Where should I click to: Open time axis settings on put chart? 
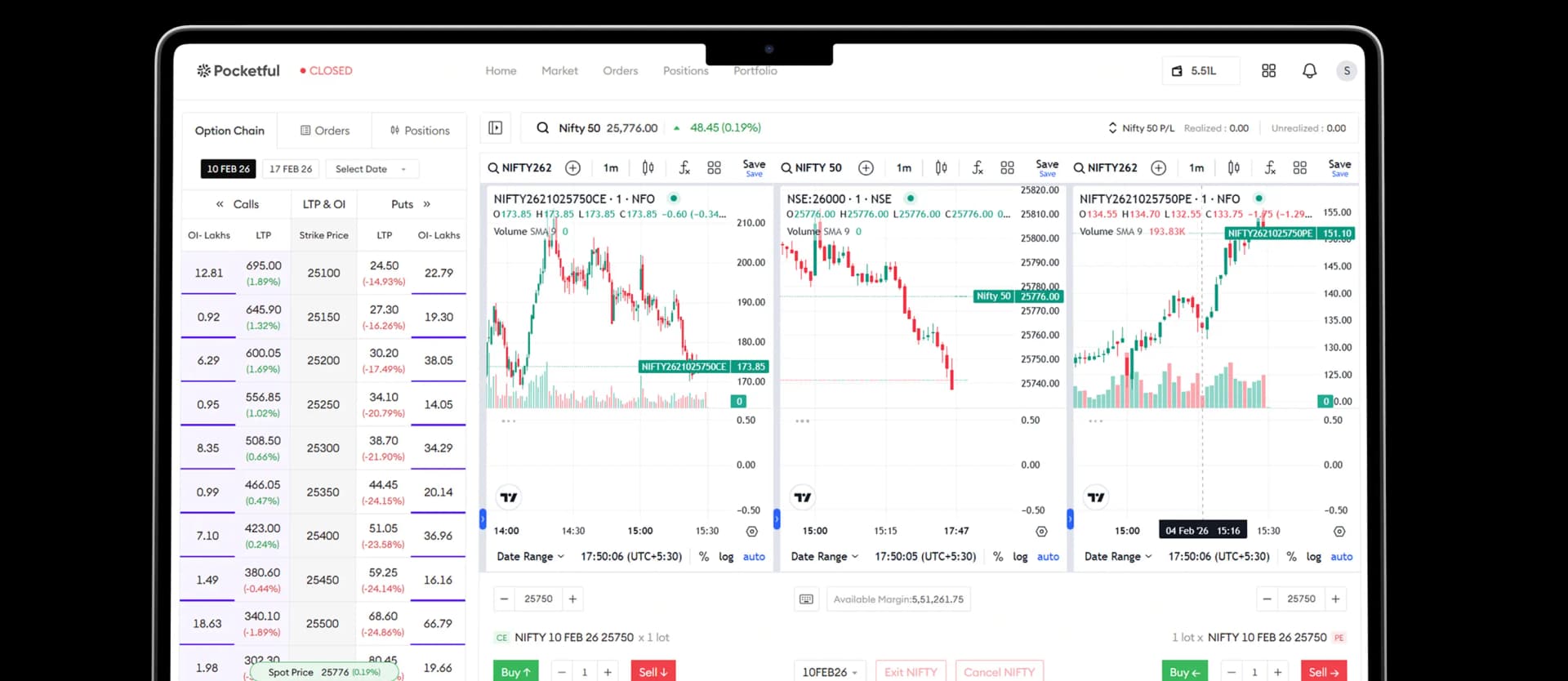(1339, 532)
